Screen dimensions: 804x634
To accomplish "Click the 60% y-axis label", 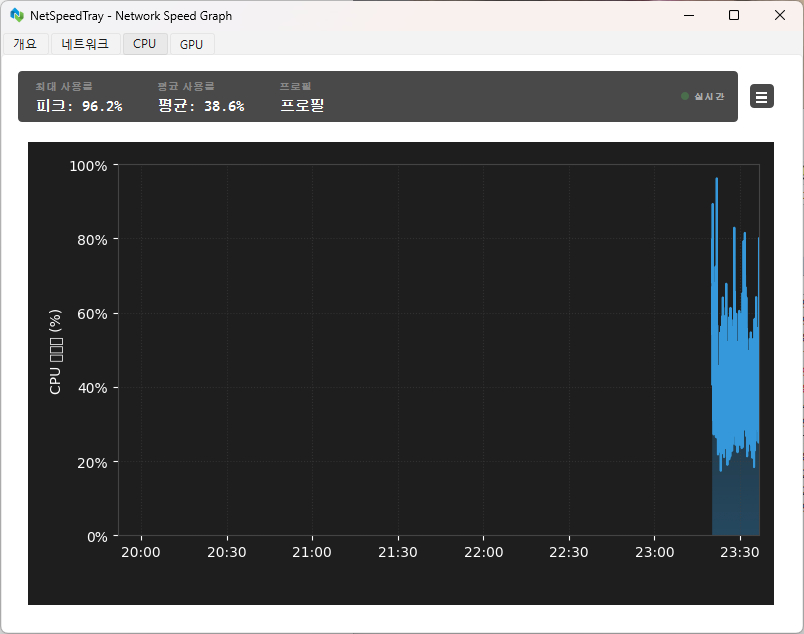I will (92, 314).
